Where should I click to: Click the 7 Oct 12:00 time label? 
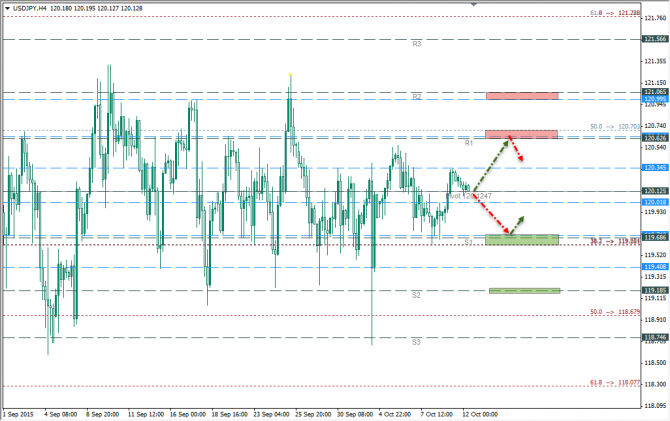tap(437, 414)
